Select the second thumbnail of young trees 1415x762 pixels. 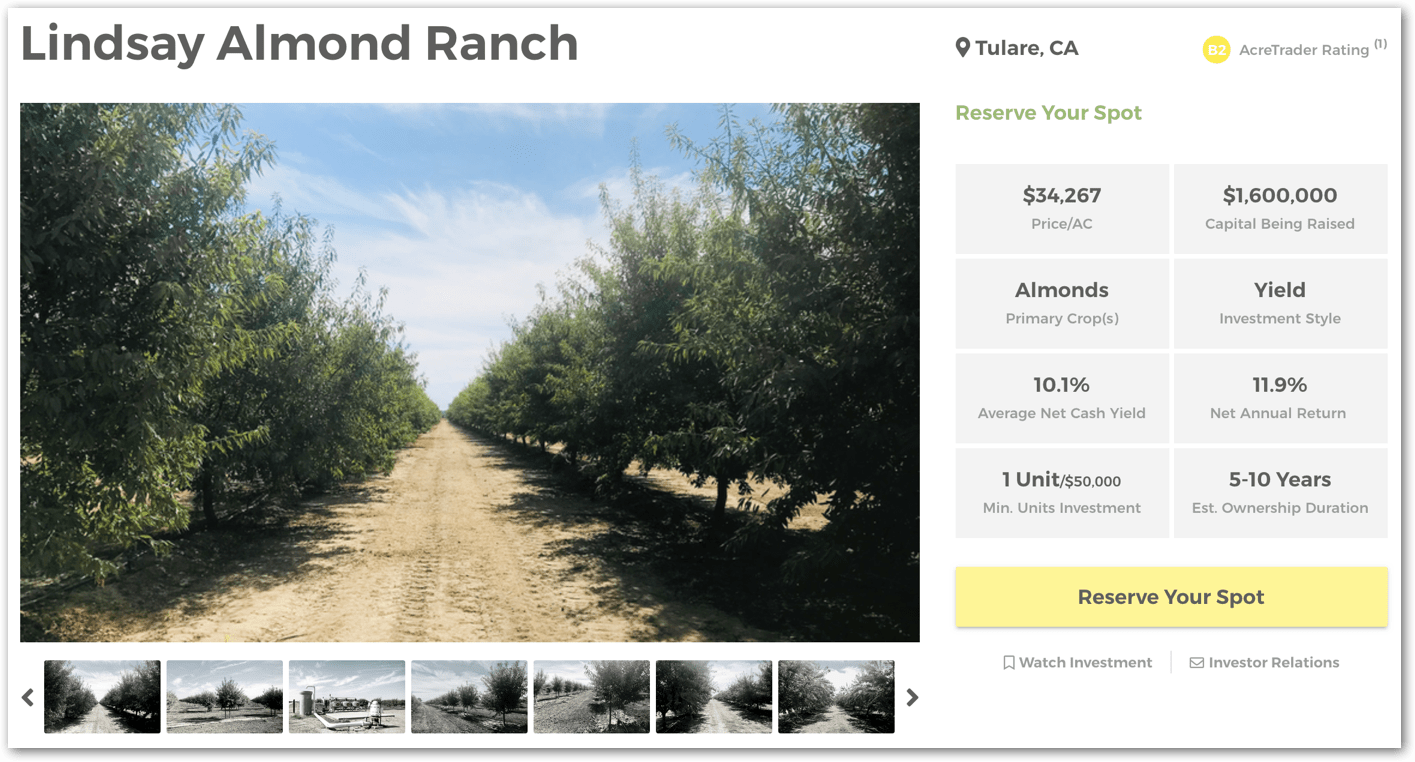point(225,696)
